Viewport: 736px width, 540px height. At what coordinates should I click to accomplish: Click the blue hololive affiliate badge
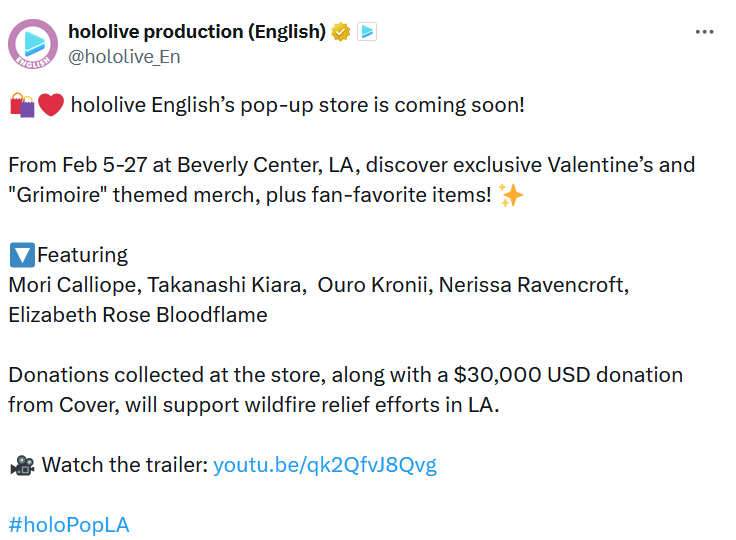tap(367, 32)
